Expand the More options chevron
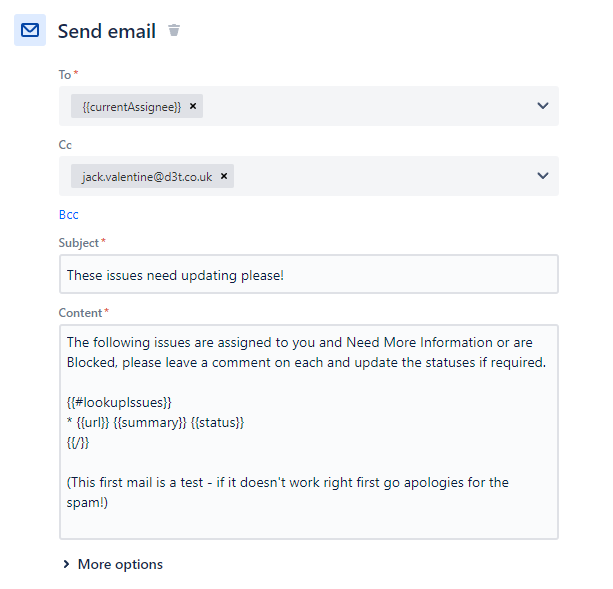This screenshot has height=589, width=613. tap(66, 564)
